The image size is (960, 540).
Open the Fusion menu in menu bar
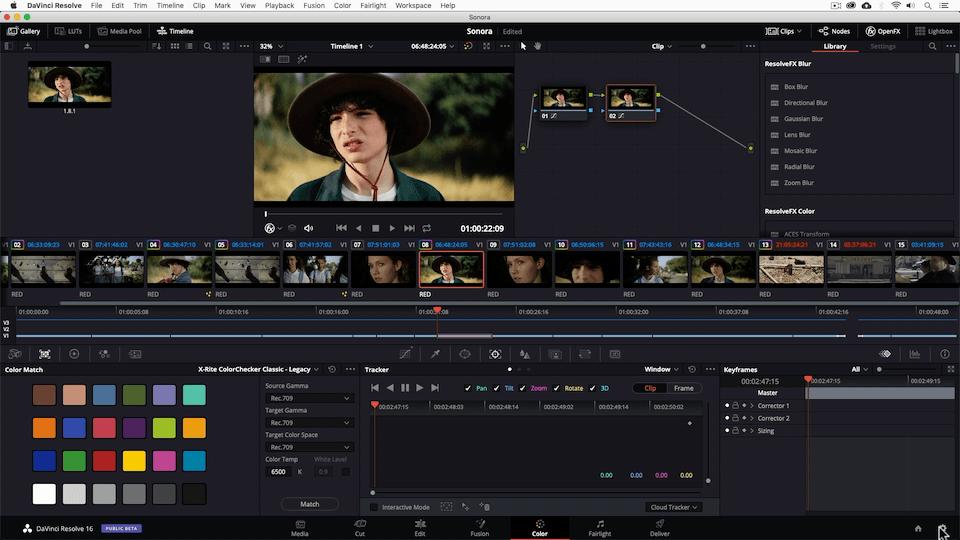(313, 5)
